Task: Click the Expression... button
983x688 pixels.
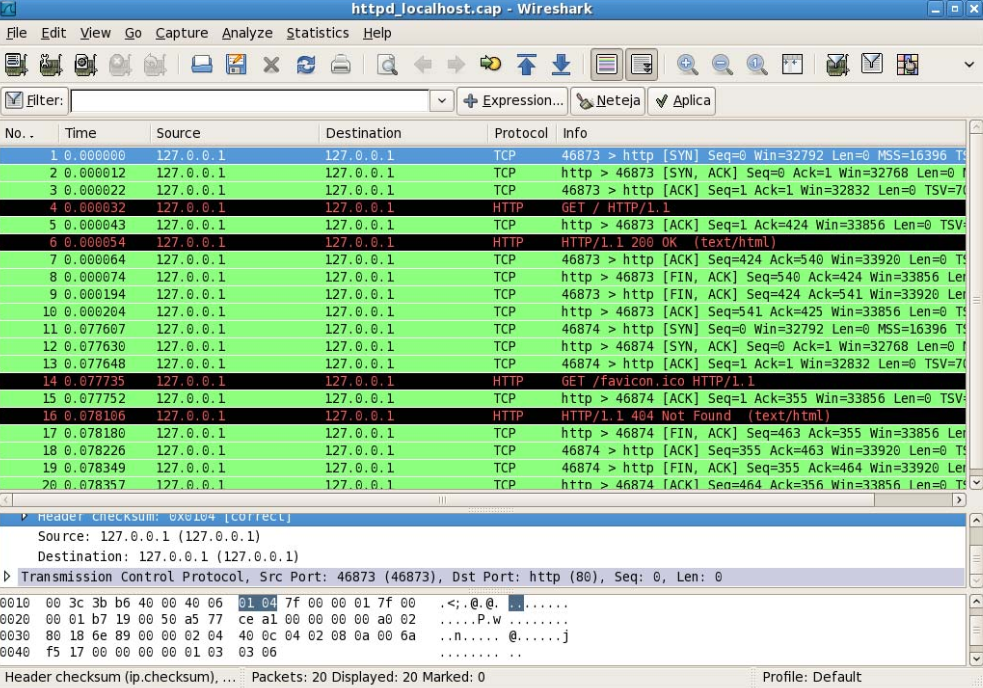Action: point(514,101)
